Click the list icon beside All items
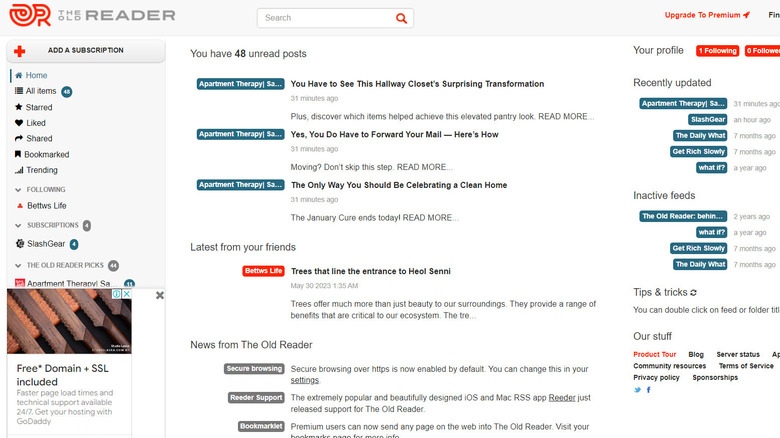Screen dimensions: 780x438 pyautogui.click(x=19, y=91)
